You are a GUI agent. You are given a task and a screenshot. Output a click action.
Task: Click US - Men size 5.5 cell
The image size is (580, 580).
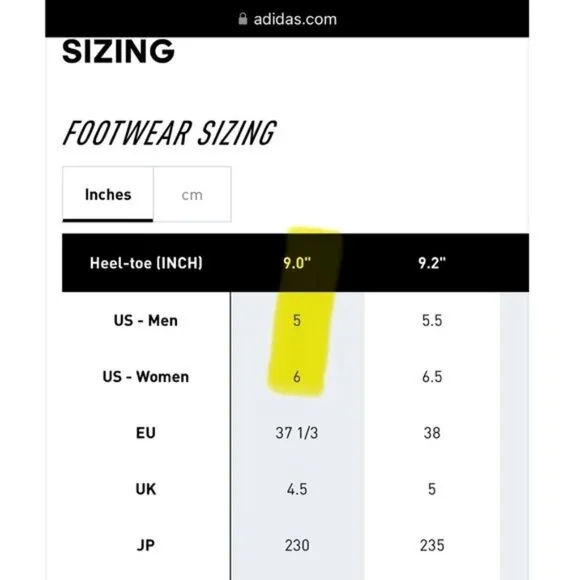(x=432, y=320)
